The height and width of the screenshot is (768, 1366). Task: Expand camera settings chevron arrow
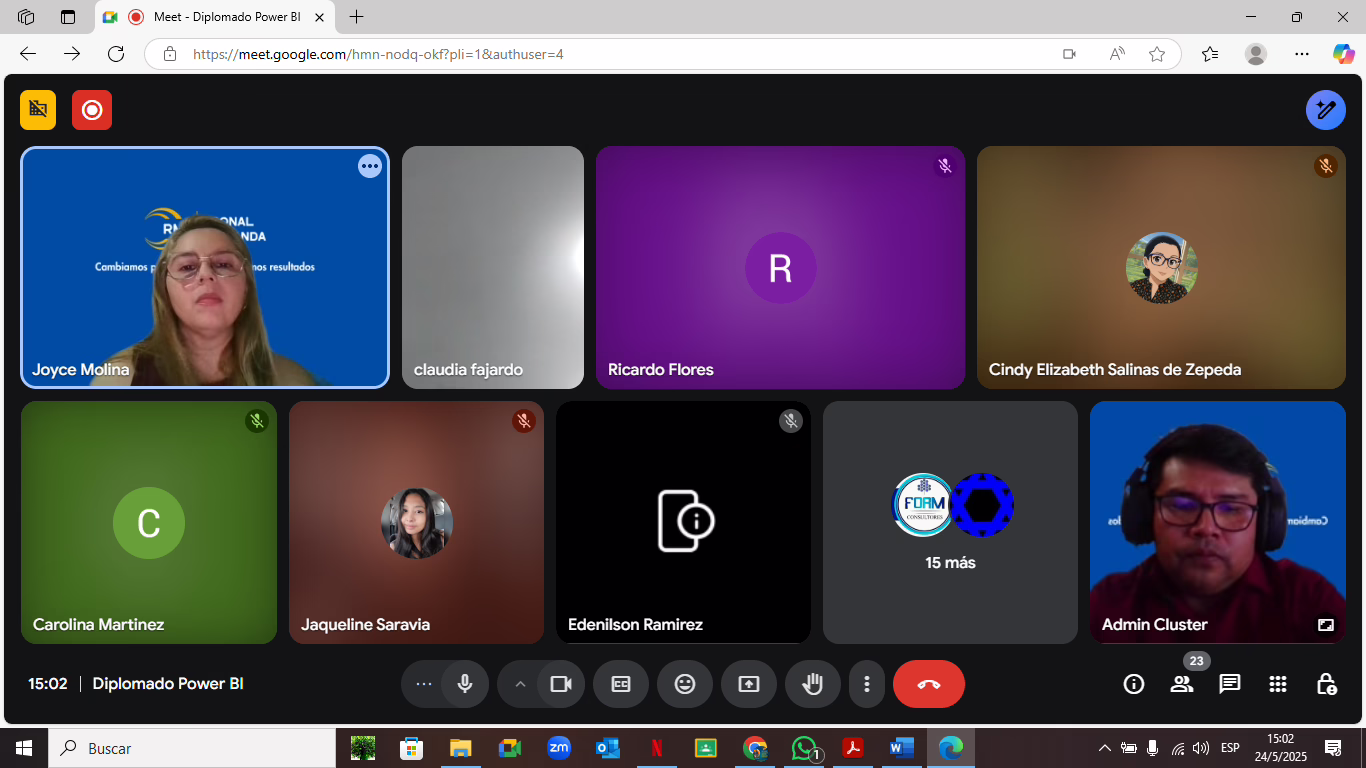(x=520, y=684)
